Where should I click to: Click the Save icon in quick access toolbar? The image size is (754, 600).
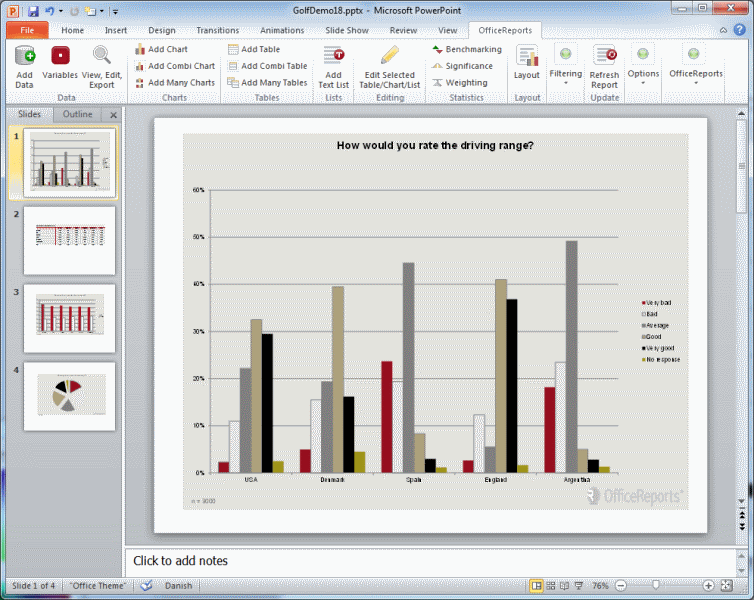33,11
